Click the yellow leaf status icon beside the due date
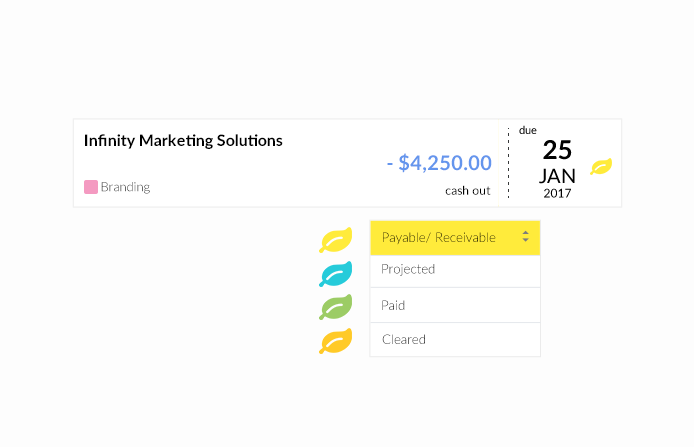694x447 pixels. click(x=601, y=166)
